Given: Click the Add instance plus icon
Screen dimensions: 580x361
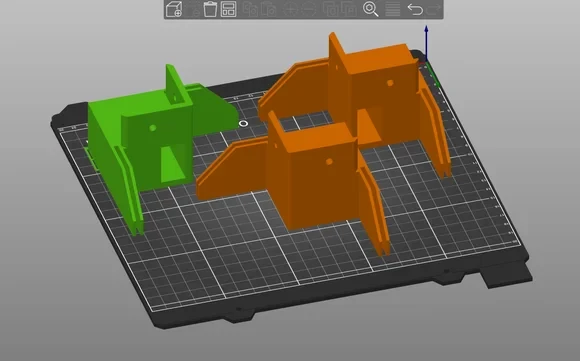Looking at the screenshot, I should click(290, 9).
